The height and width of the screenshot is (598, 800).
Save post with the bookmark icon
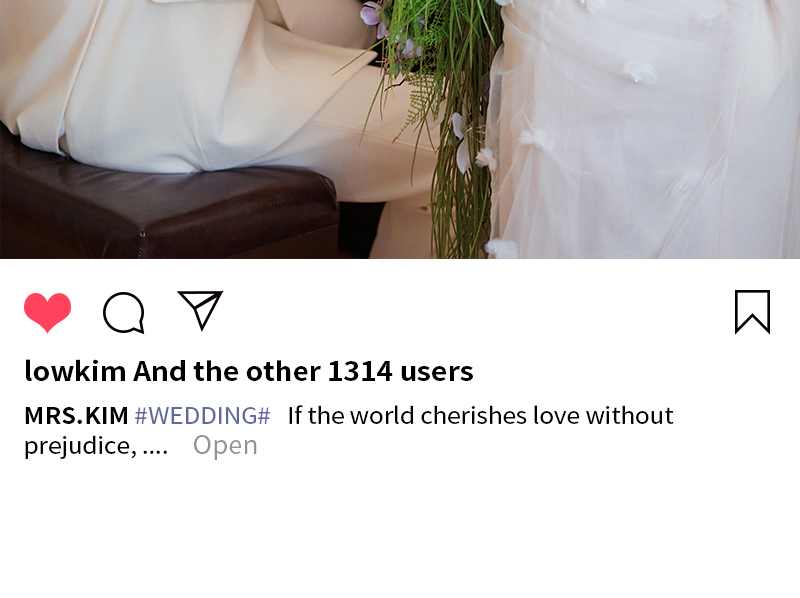(752, 312)
